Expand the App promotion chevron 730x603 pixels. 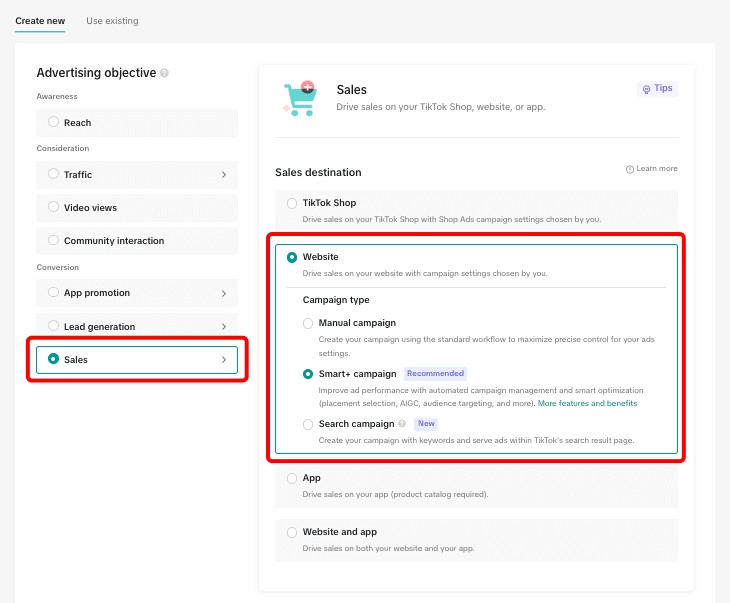(223, 293)
